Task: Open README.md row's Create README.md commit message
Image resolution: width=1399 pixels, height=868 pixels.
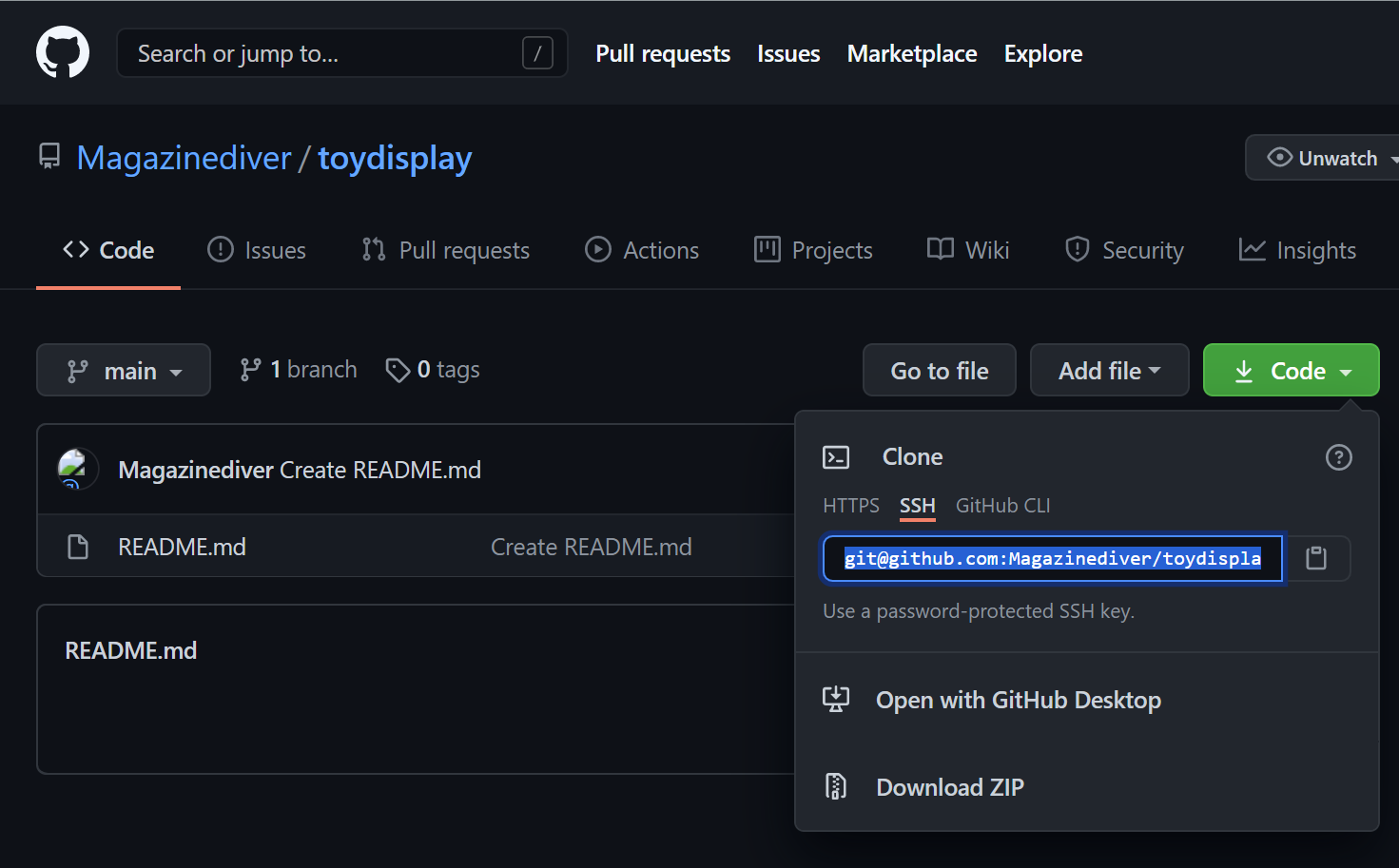Action: [x=592, y=547]
